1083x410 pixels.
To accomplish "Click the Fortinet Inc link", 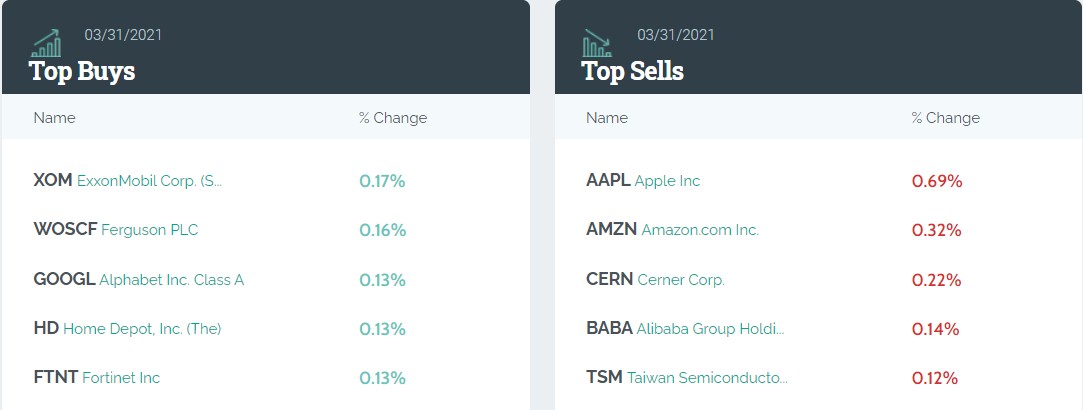I will tap(121, 378).
